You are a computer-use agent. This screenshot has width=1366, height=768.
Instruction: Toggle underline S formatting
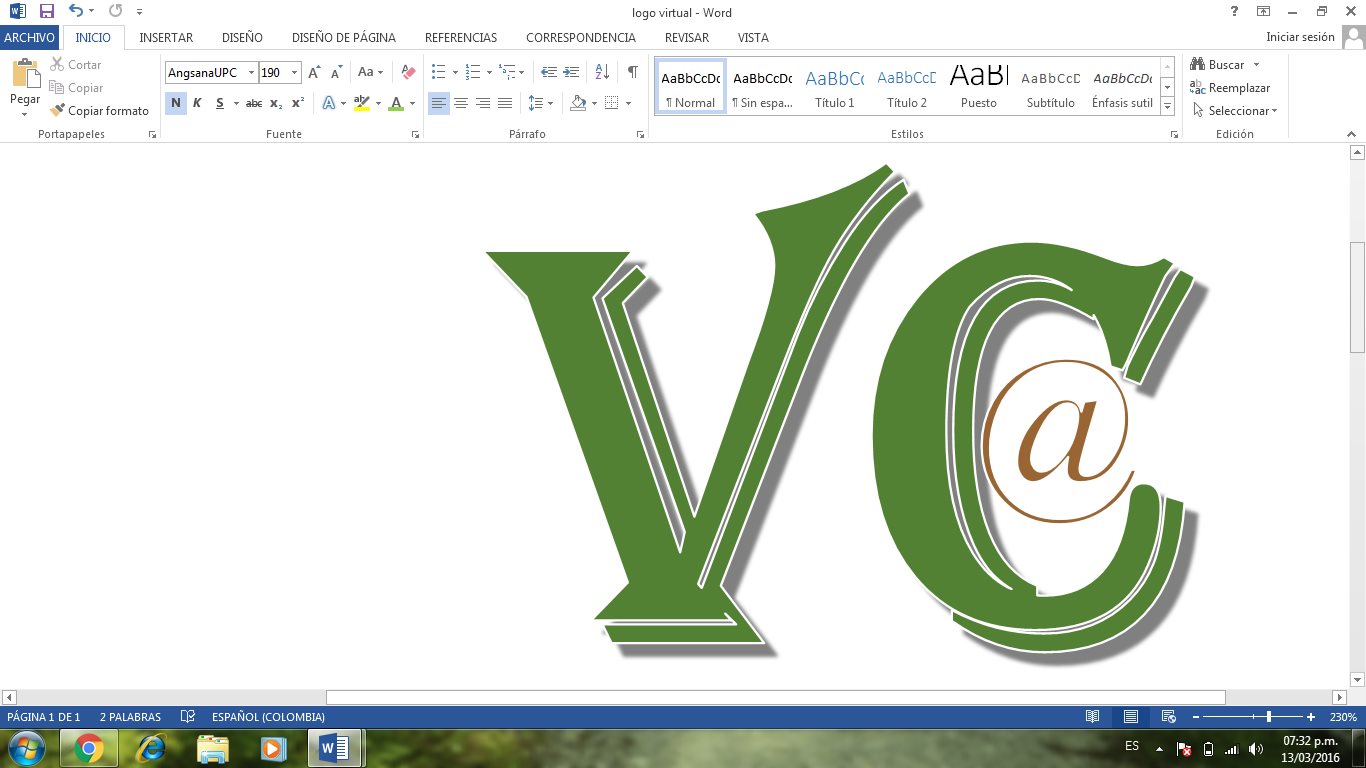point(218,103)
